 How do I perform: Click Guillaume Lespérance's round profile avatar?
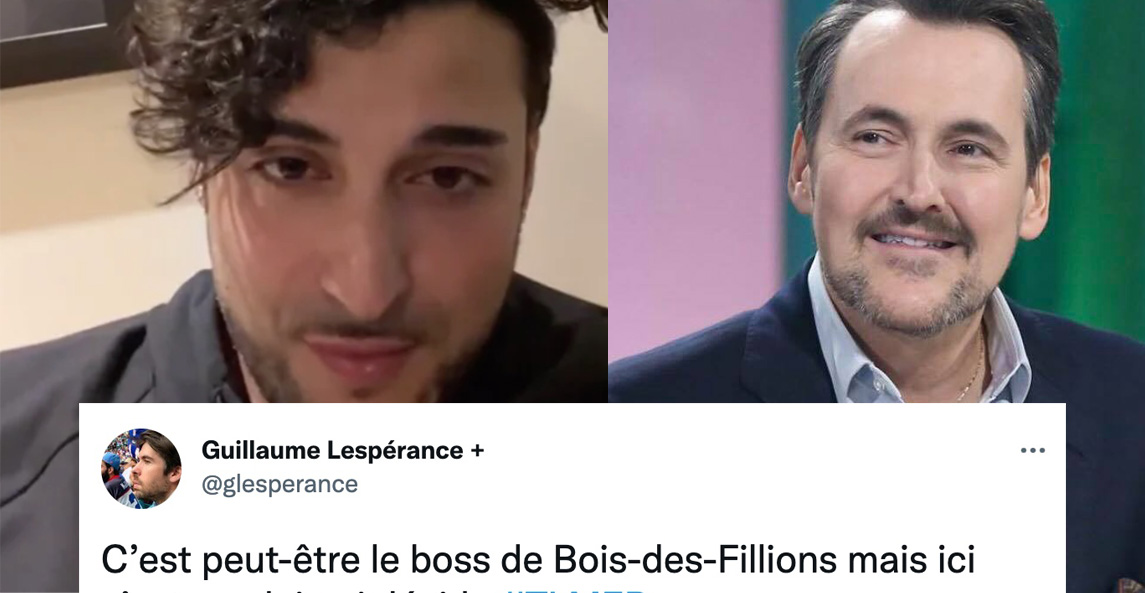coord(142,468)
